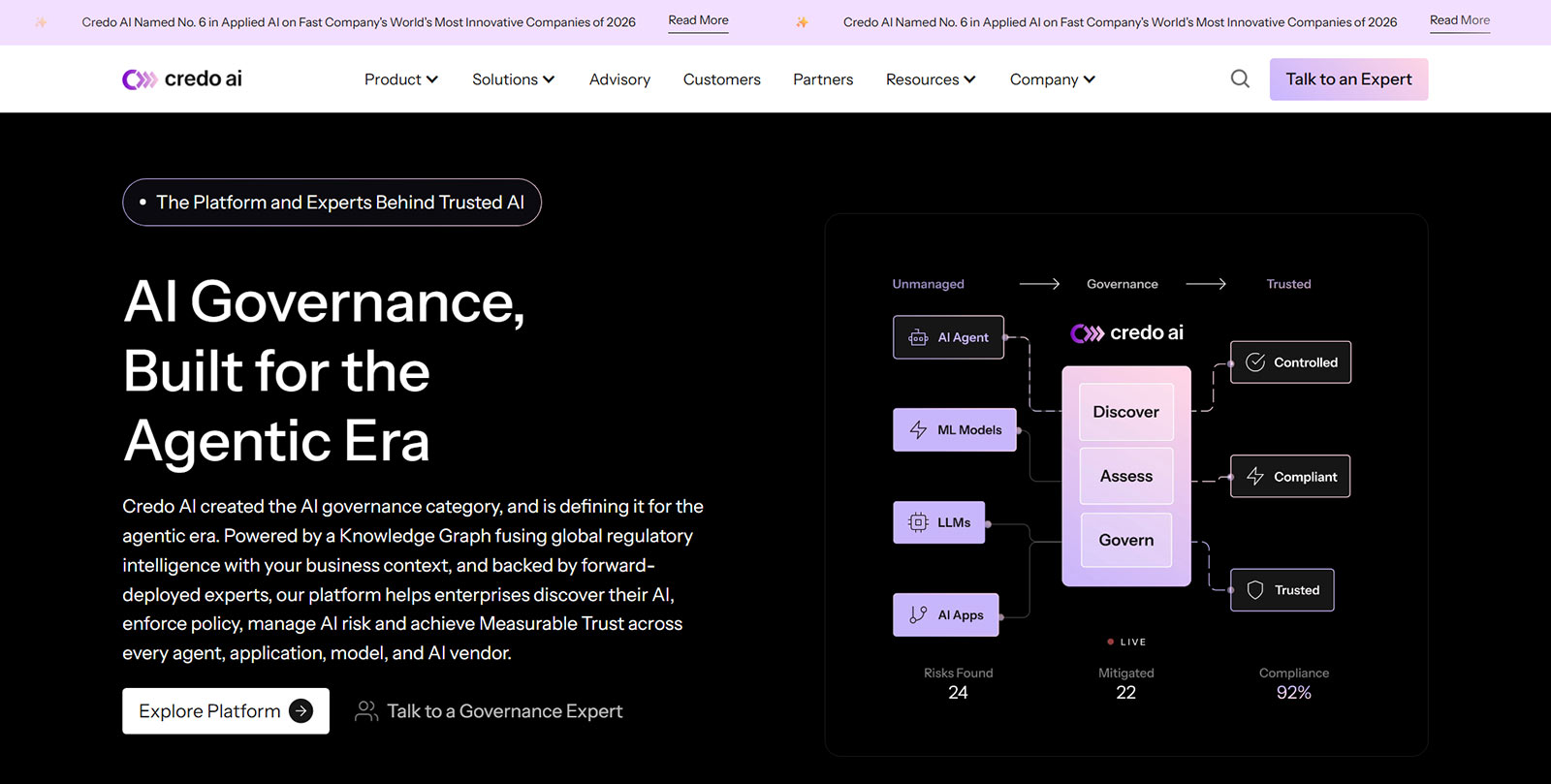
Task: Click the Credo AI logo in header
Action: (x=182, y=79)
